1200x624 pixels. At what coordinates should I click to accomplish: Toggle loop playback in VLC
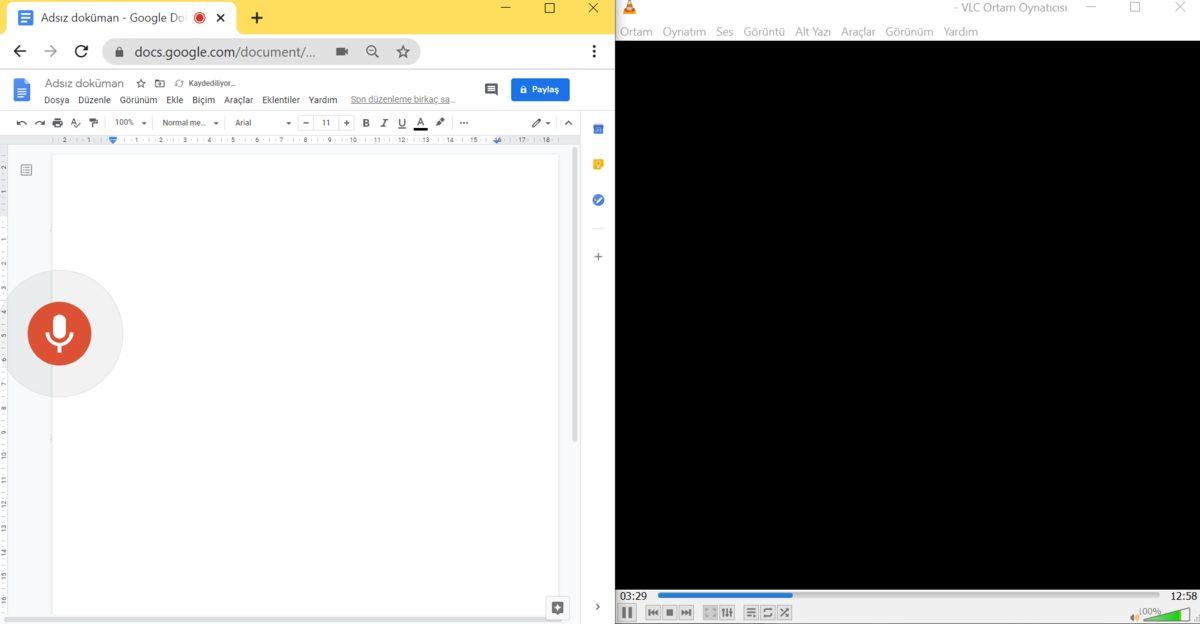pyautogui.click(x=768, y=612)
